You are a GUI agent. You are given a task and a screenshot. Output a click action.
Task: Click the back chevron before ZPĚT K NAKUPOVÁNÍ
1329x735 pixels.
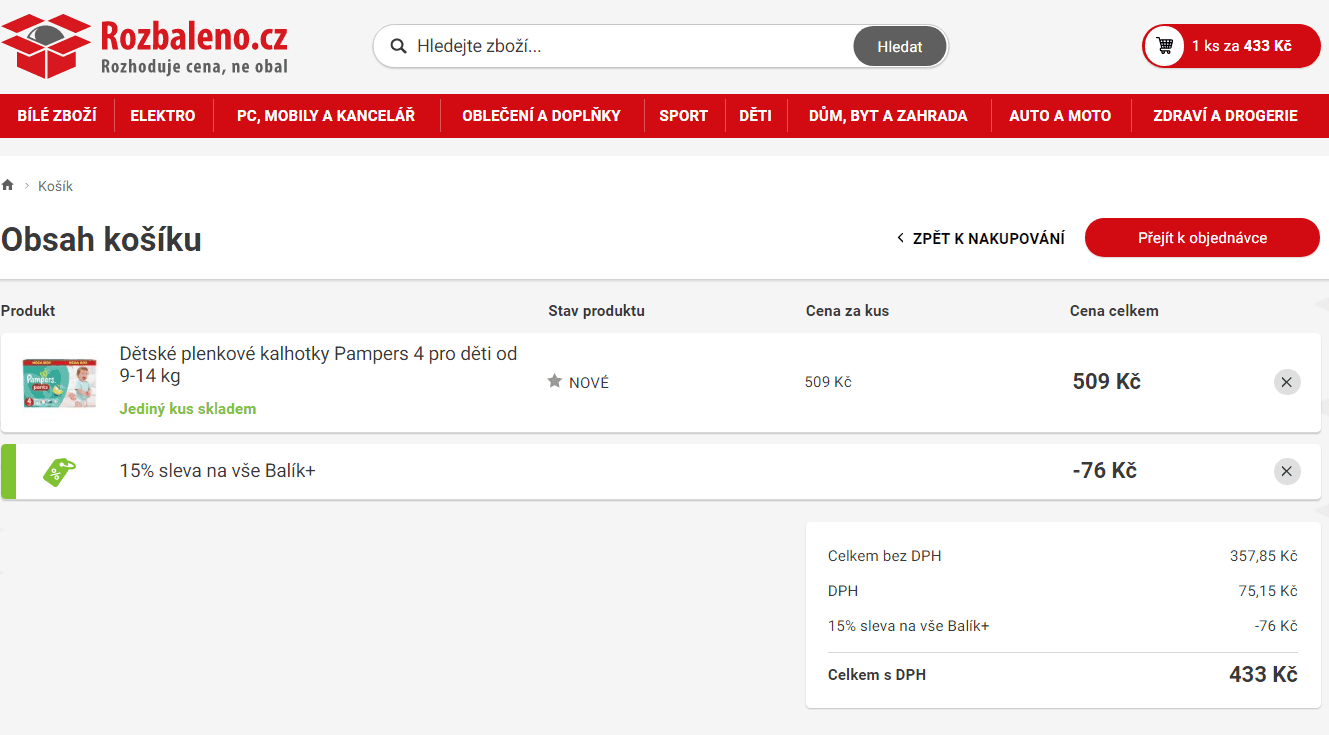[899, 238]
